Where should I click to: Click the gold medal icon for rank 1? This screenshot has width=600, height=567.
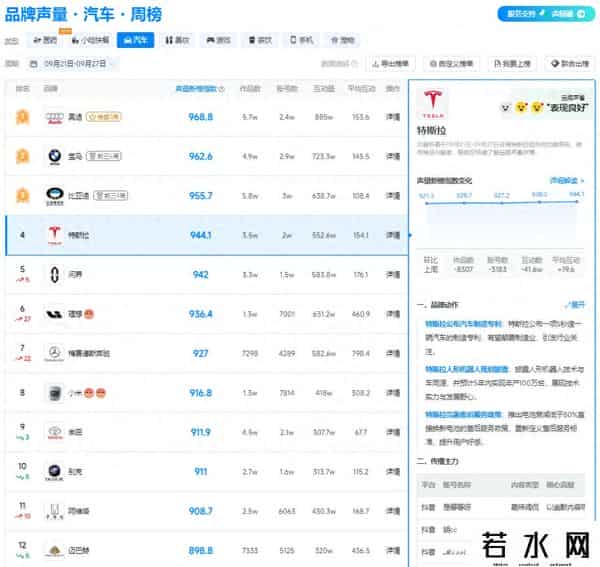(x=22, y=117)
